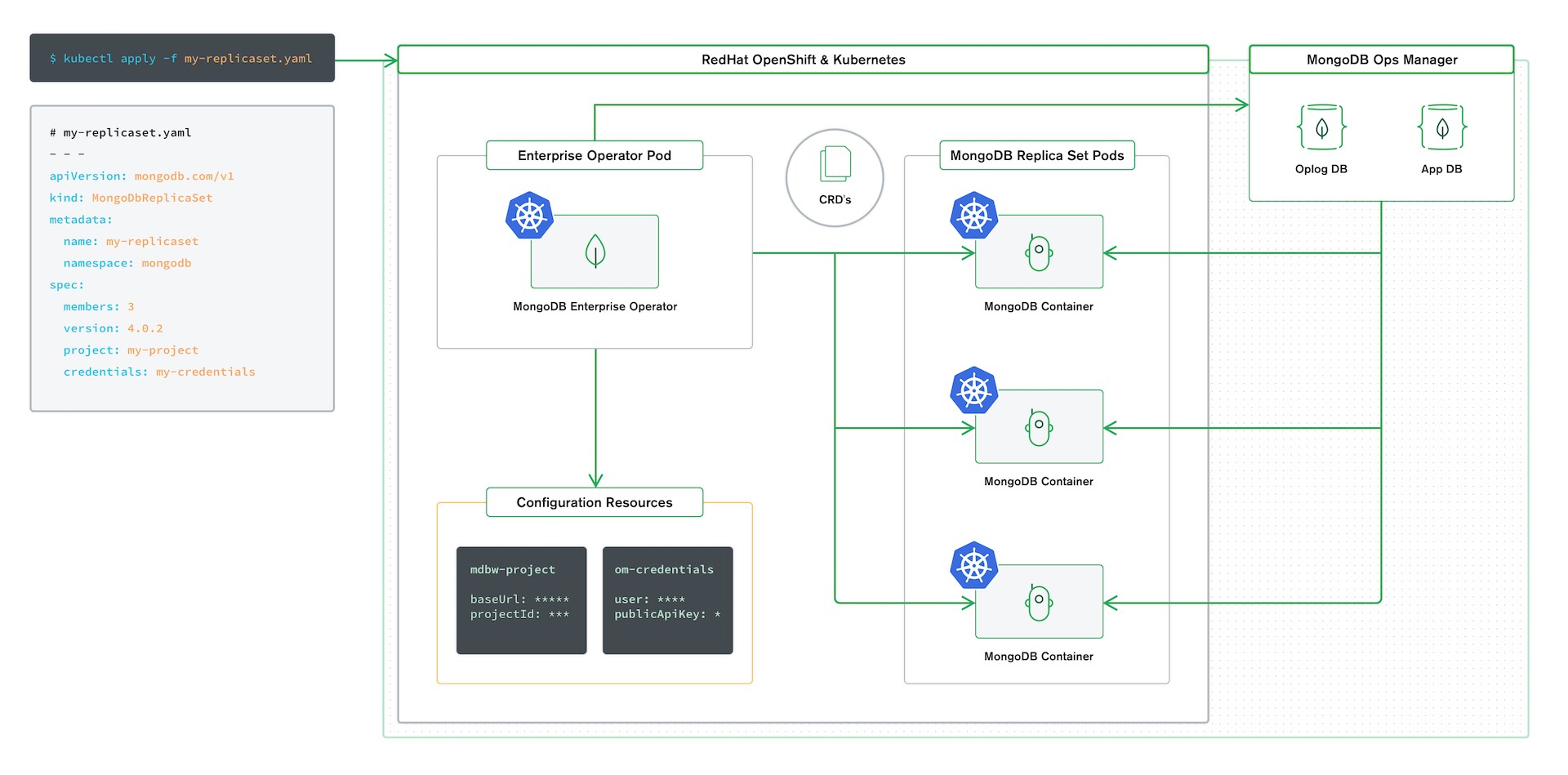Viewport: 1568px width, 775px height.
Task: Click the 'apiVersion: mongodb.com/v1' line
Action: 142,176
